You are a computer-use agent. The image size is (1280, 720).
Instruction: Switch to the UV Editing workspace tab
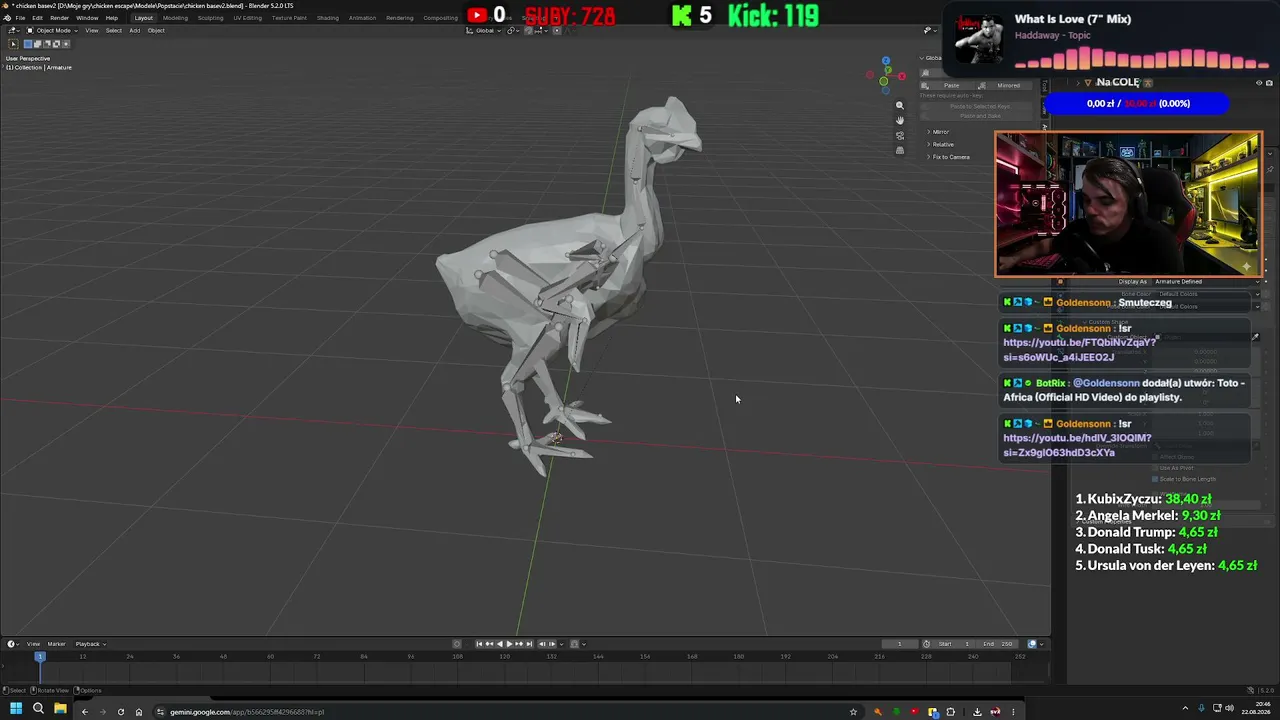tap(247, 18)
